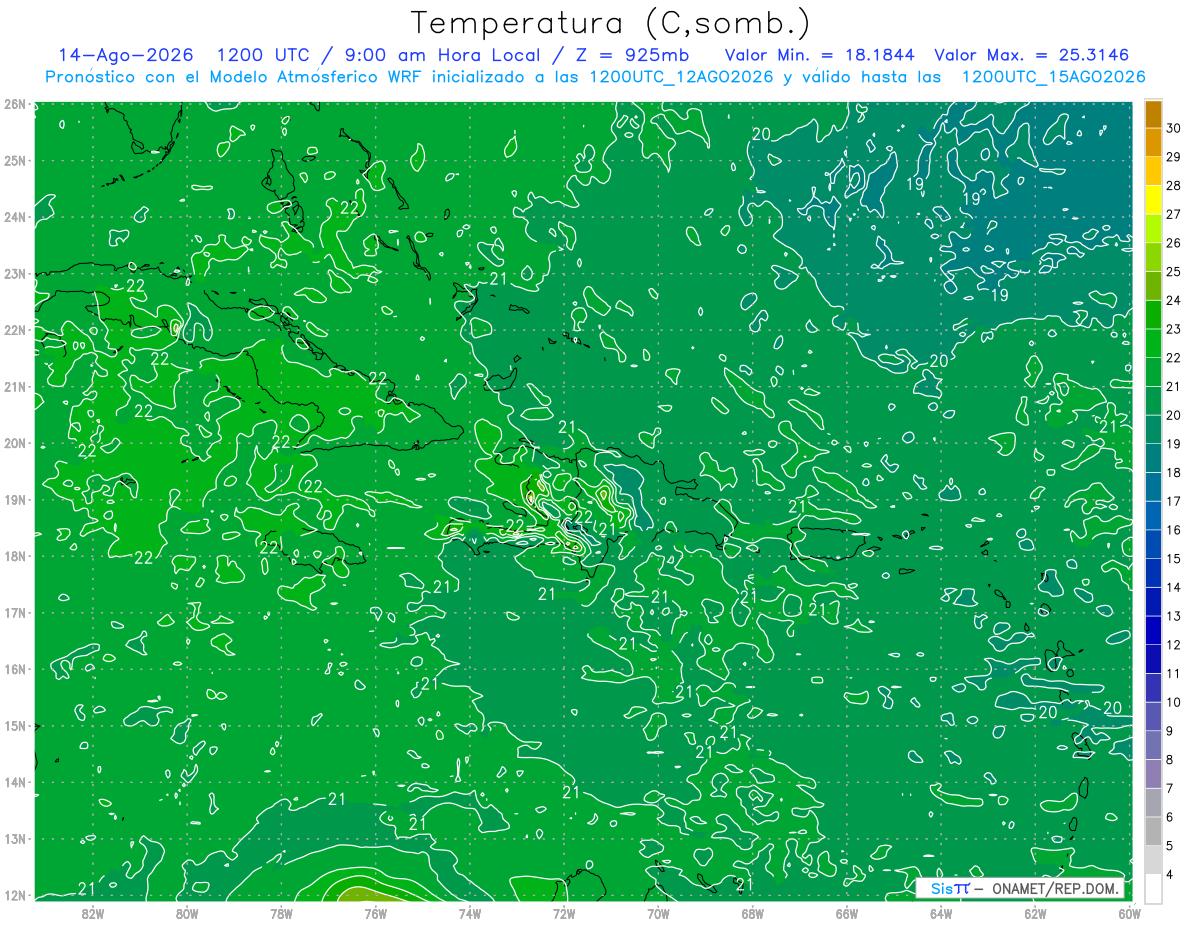
Task: Click longitude label "78W" on bottom axis
Action: (x=281, y=913)
